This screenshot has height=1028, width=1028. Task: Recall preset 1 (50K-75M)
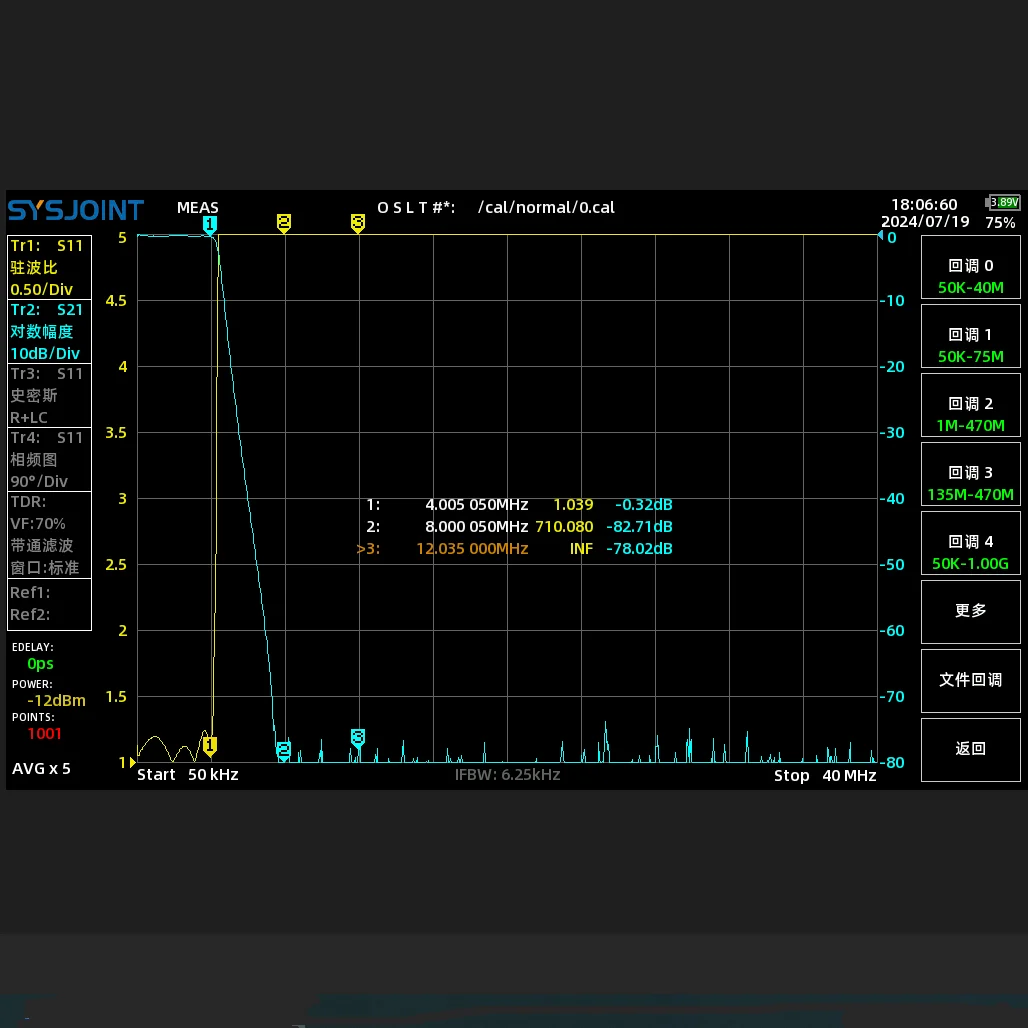(x=970, y=345)
